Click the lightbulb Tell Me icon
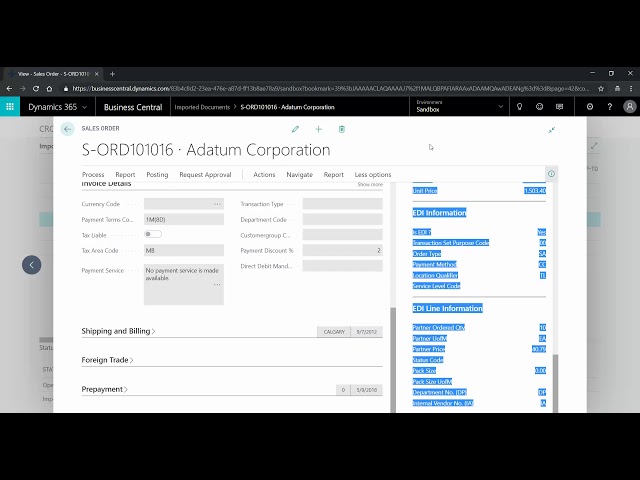The height and width of the screenshot is (480, 640). tap(519, 107)
